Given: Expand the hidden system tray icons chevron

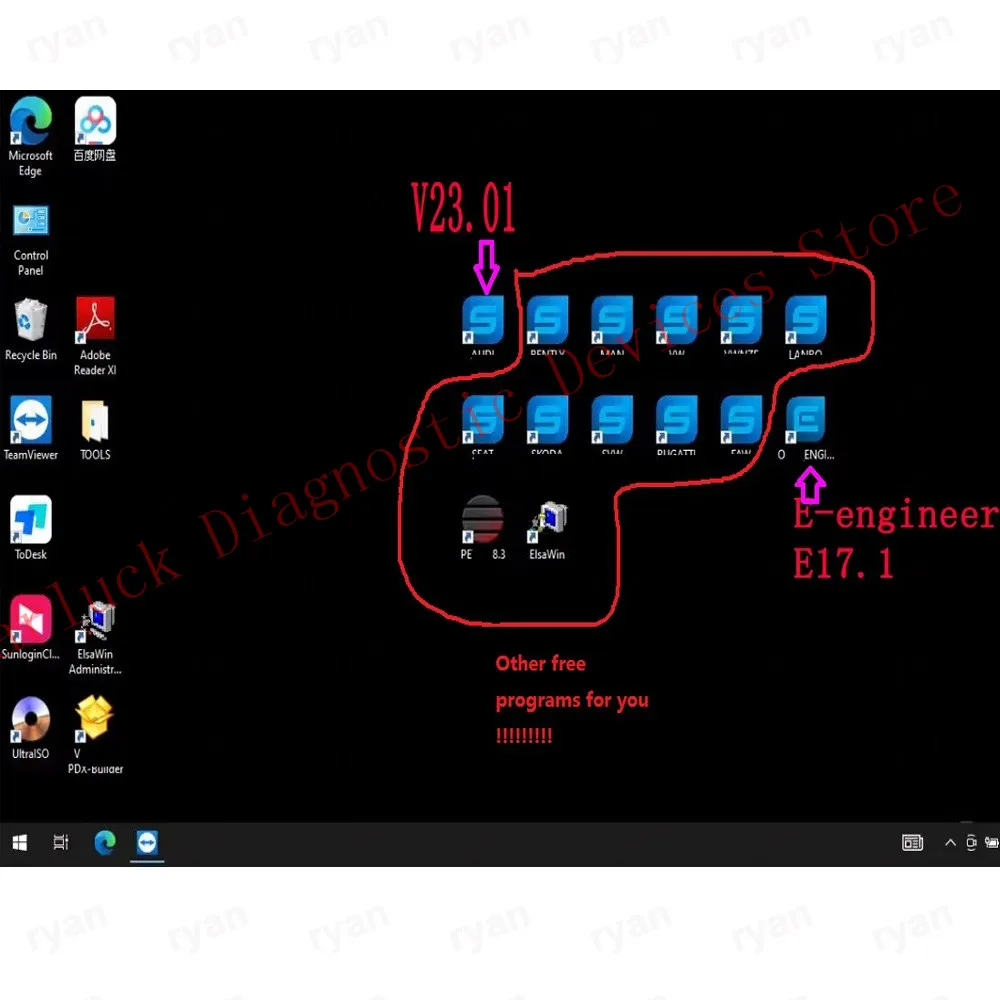Looking at the screenshot, I should [x=950, y=843].
